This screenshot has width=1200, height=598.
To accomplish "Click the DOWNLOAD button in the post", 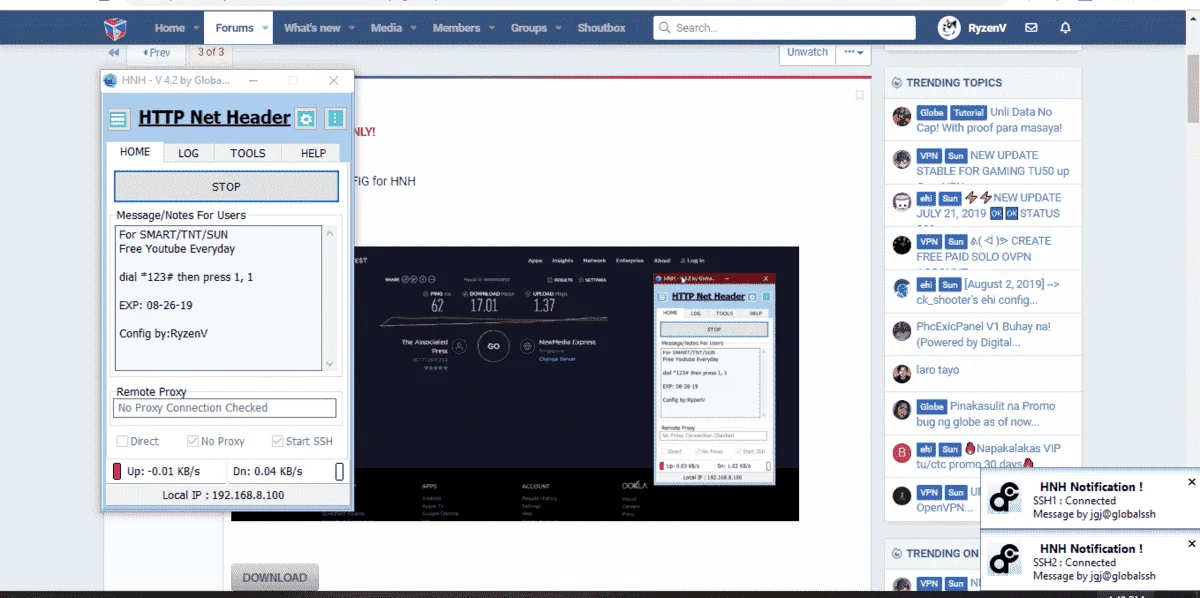I will (275, 578).
